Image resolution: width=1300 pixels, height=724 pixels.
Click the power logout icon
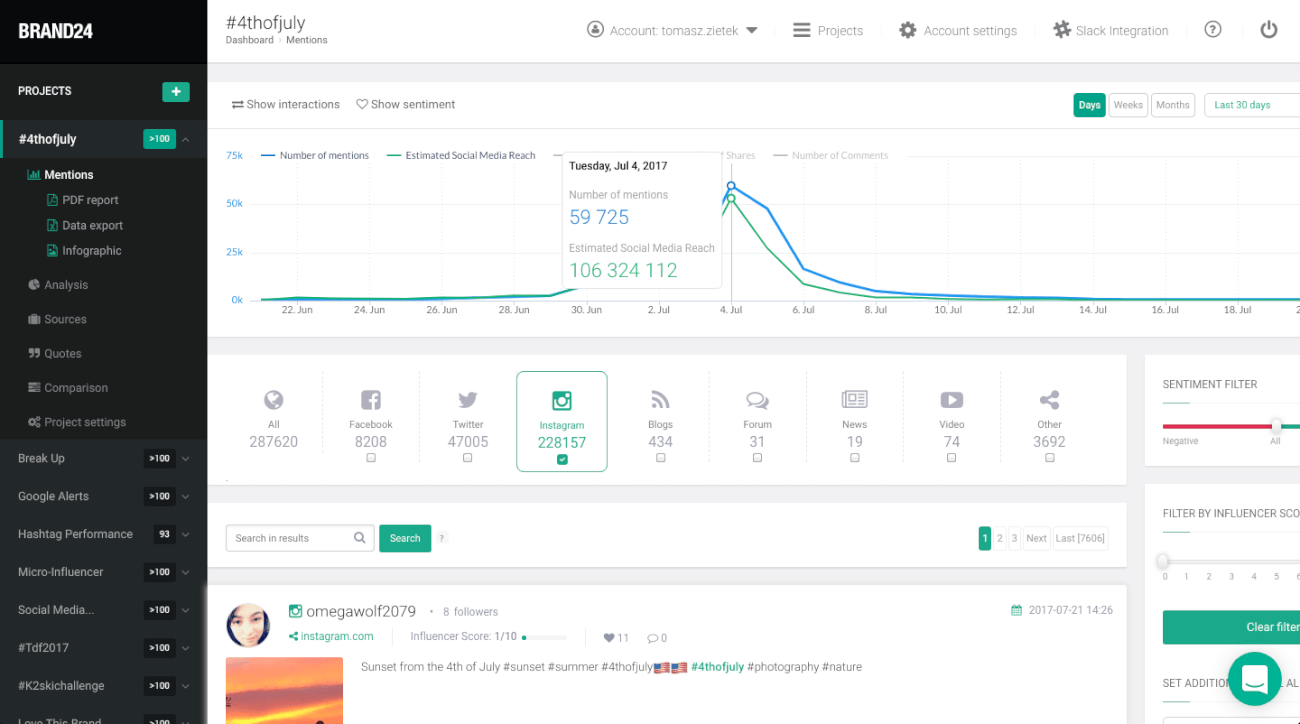coord(1269,30)
